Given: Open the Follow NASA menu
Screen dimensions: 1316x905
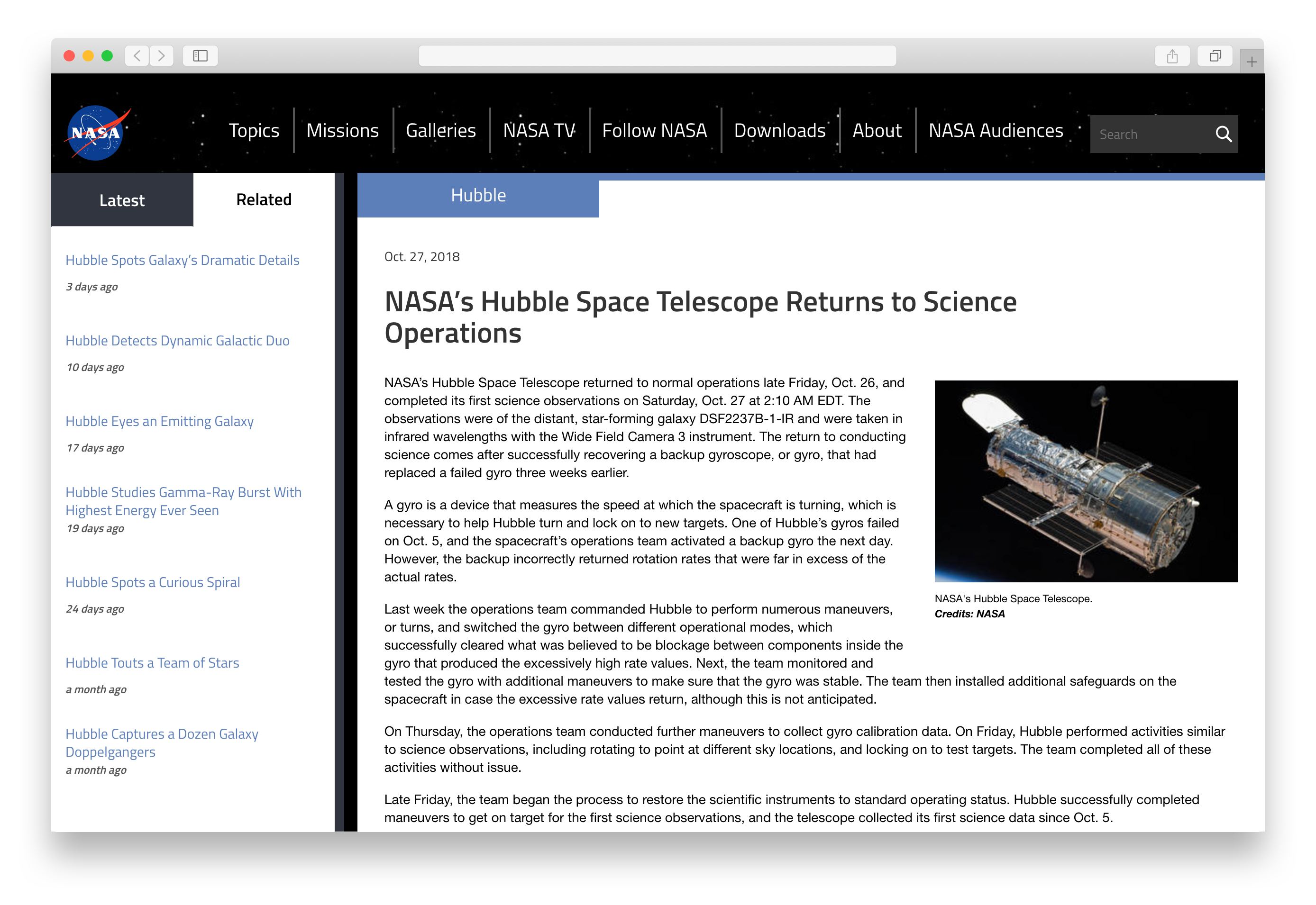Looking at the screenshot, I should click(x=654, y=130).
